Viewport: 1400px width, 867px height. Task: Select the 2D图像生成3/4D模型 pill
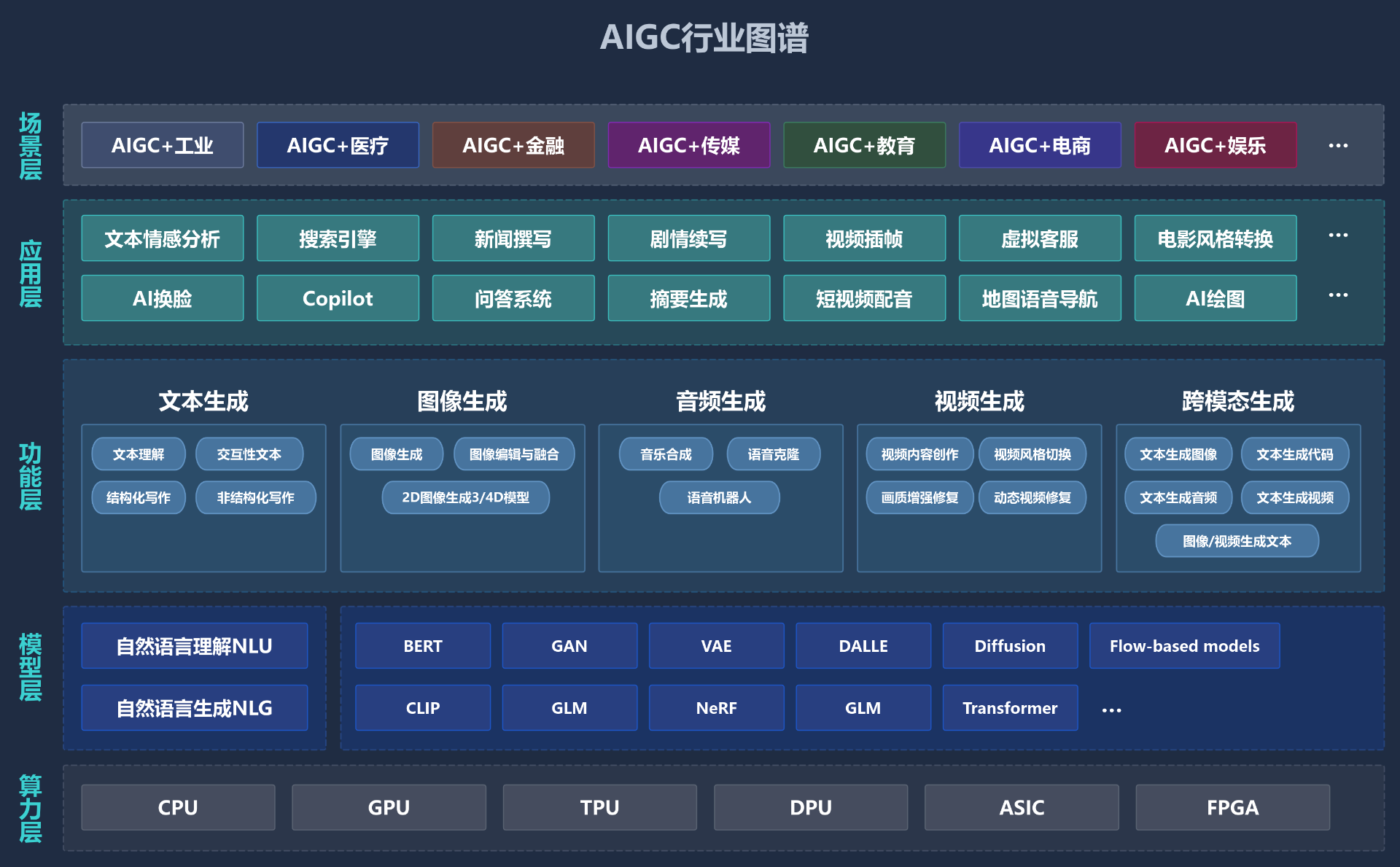pos(466,497)
